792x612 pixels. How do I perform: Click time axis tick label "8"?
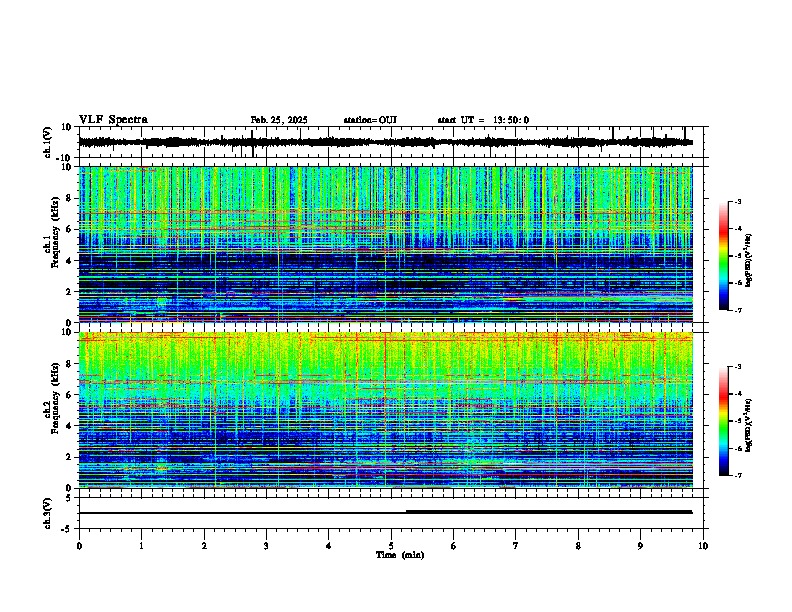[578, 546]
